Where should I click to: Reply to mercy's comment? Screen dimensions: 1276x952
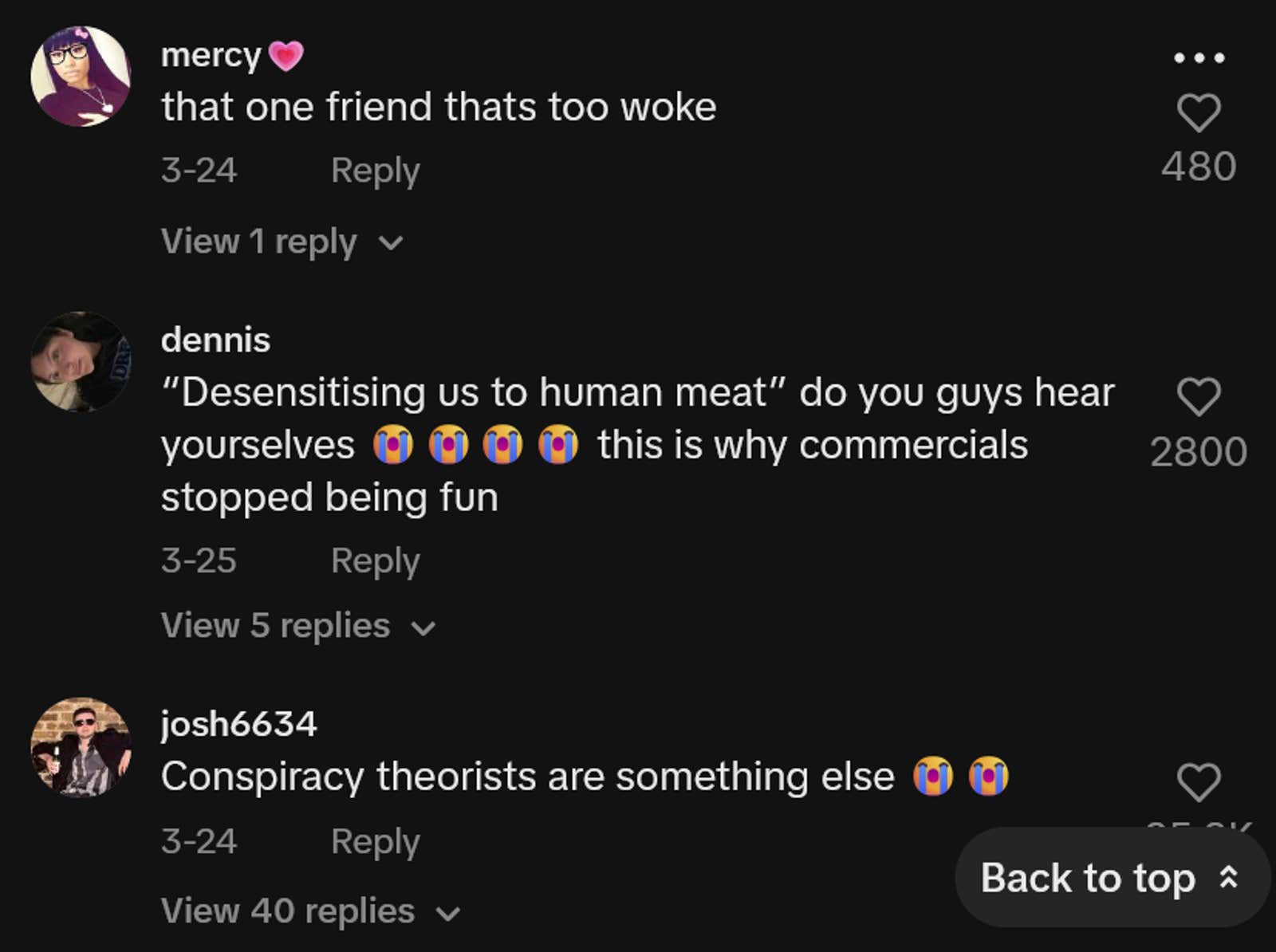(x=375, y=171)
